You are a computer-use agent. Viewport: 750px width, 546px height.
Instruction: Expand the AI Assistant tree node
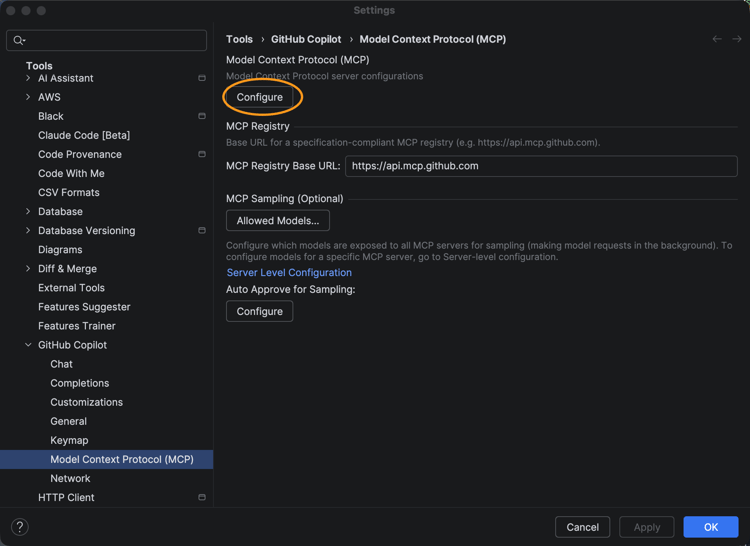(28, 78)
